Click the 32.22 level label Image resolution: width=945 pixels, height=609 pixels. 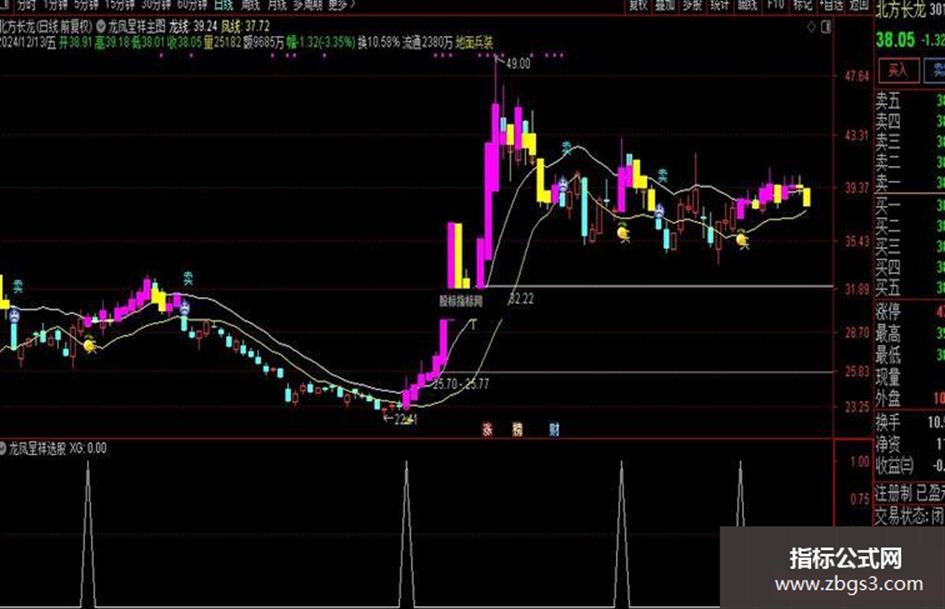[521, 298]
